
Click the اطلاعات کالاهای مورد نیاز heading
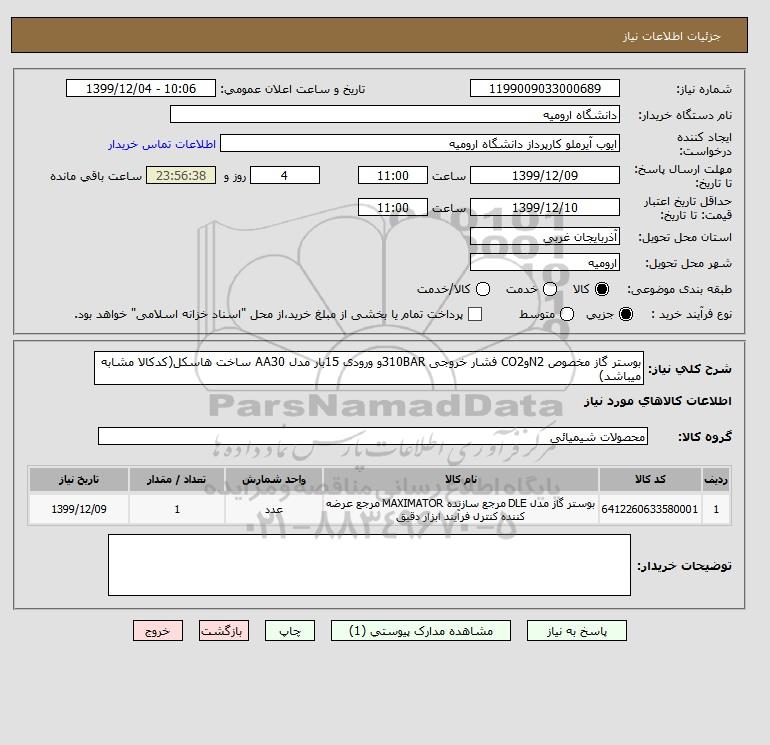coord(658,401)
